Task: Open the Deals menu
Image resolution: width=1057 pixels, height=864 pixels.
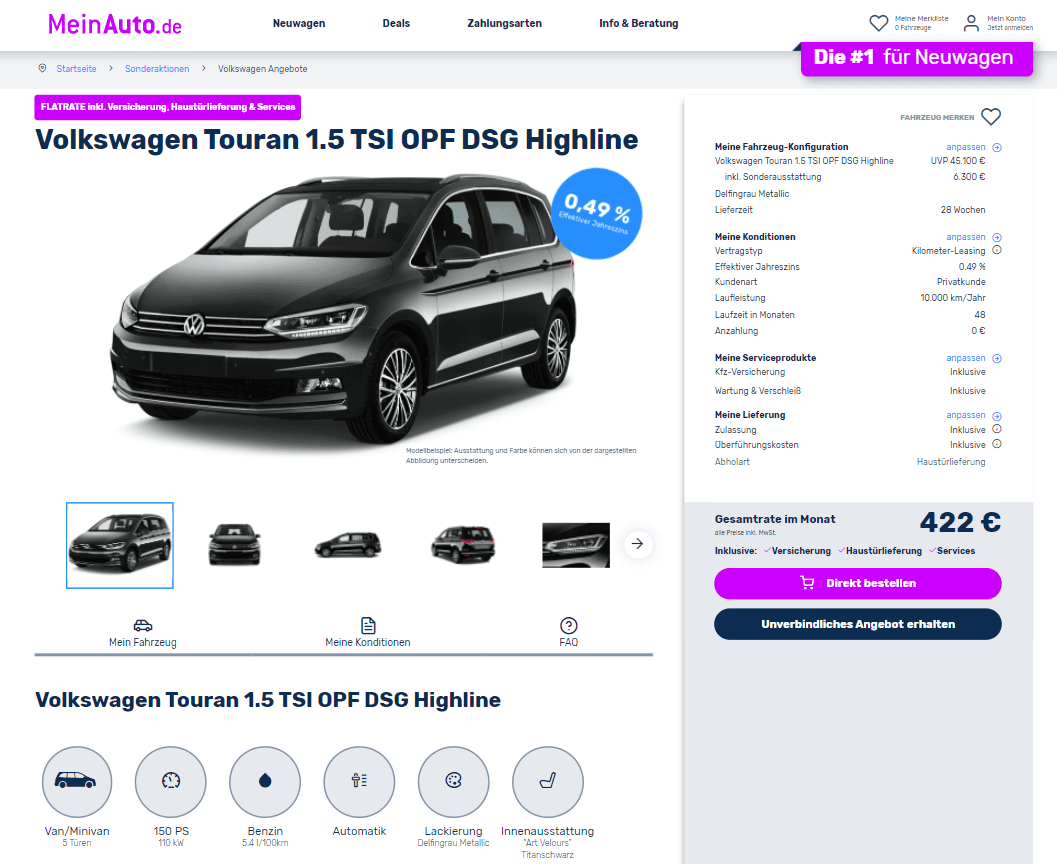Action: (x=396, y=24)
